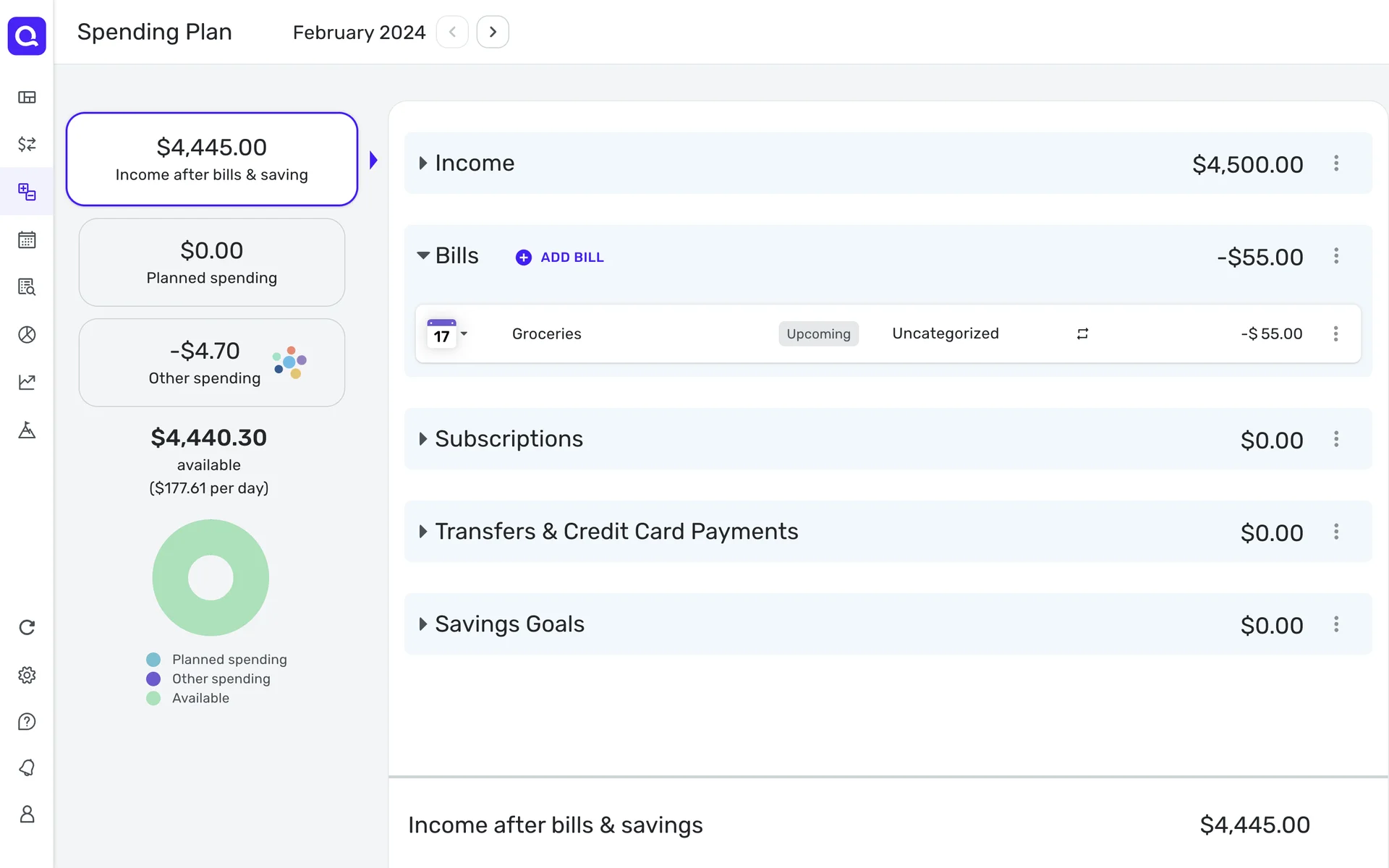Image resolution: width=1389 pixels, height=868 pixels.
Task: Select the Other spending card
Action: pyautogui.click(x=211, y=362)
